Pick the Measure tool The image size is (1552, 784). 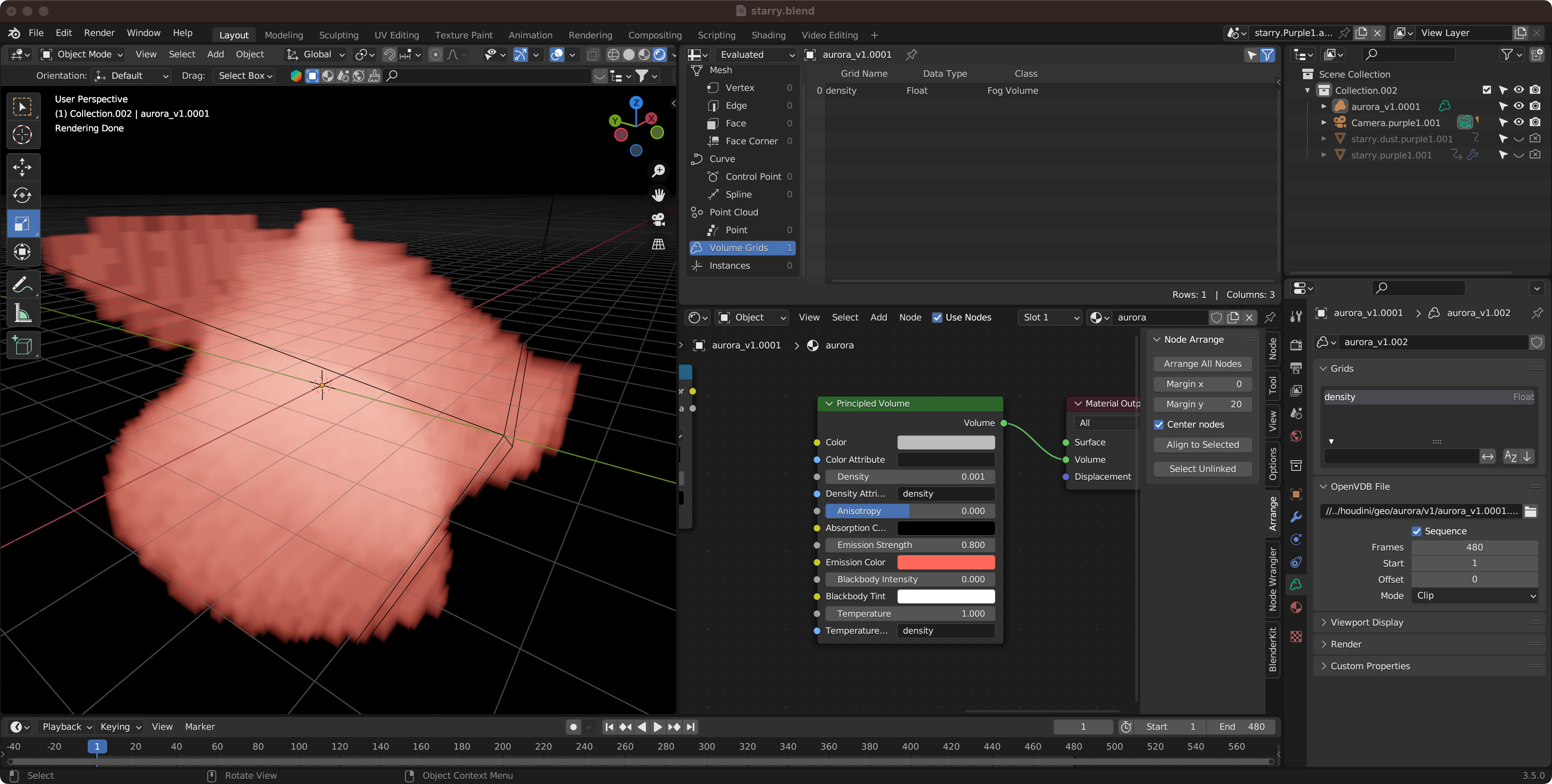(22, 313)
